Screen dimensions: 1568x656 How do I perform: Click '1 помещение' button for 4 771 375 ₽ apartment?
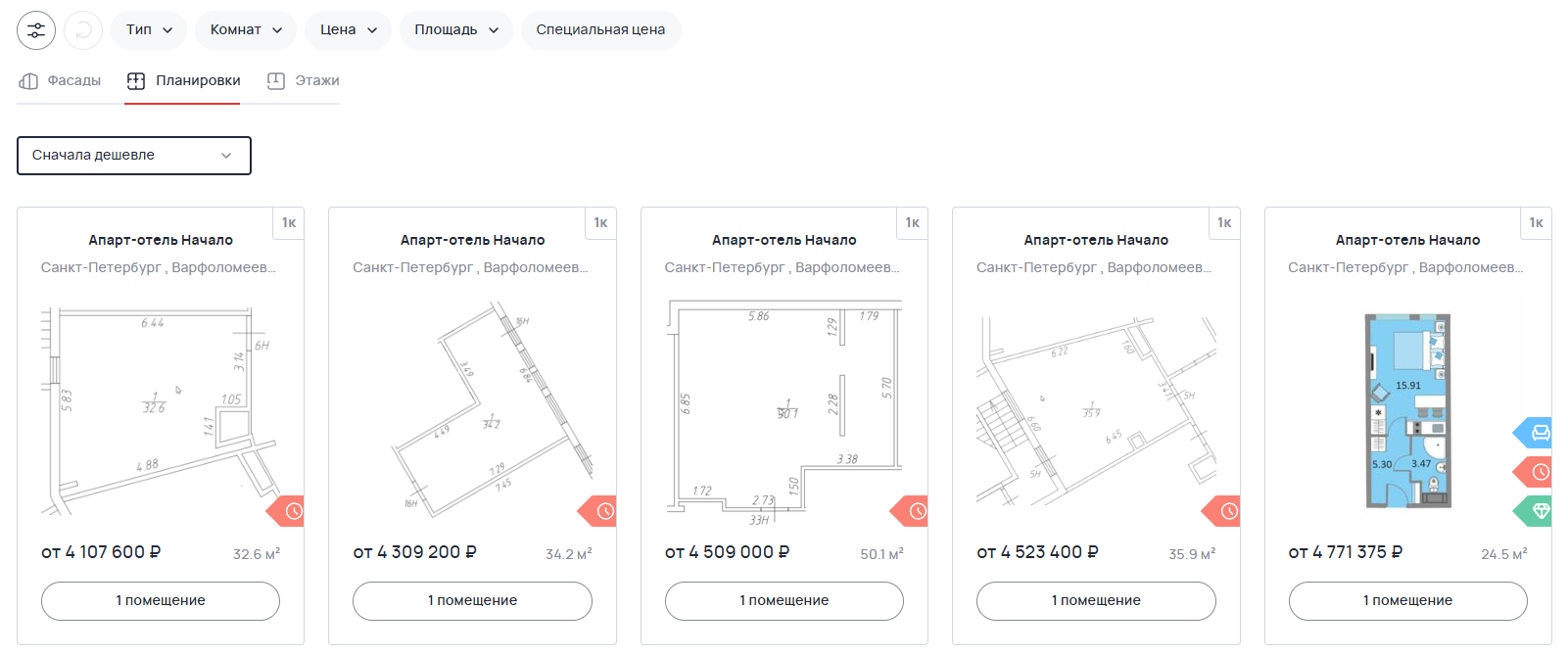point(1407,601)
